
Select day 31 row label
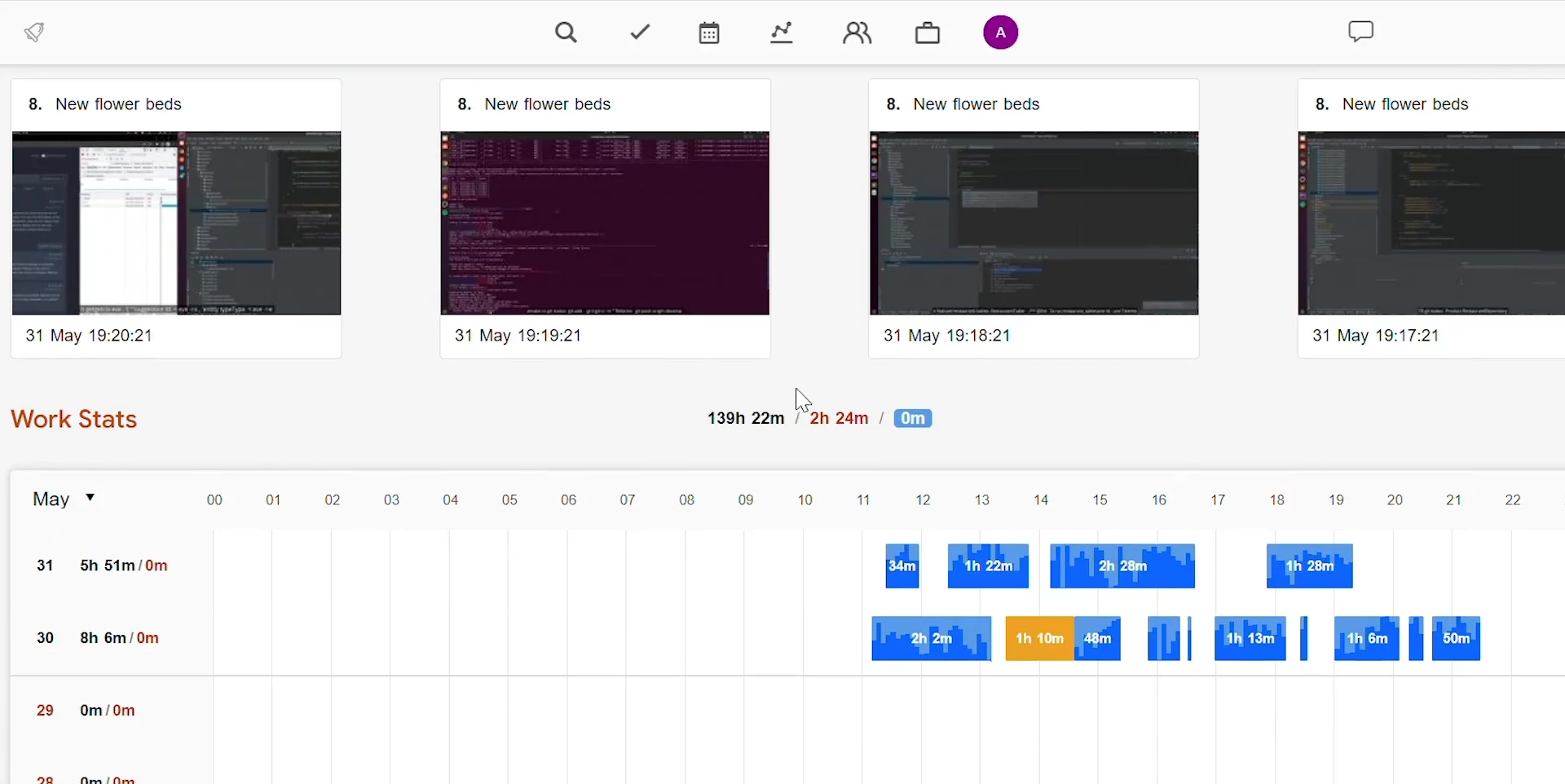[x=46, y=566]
